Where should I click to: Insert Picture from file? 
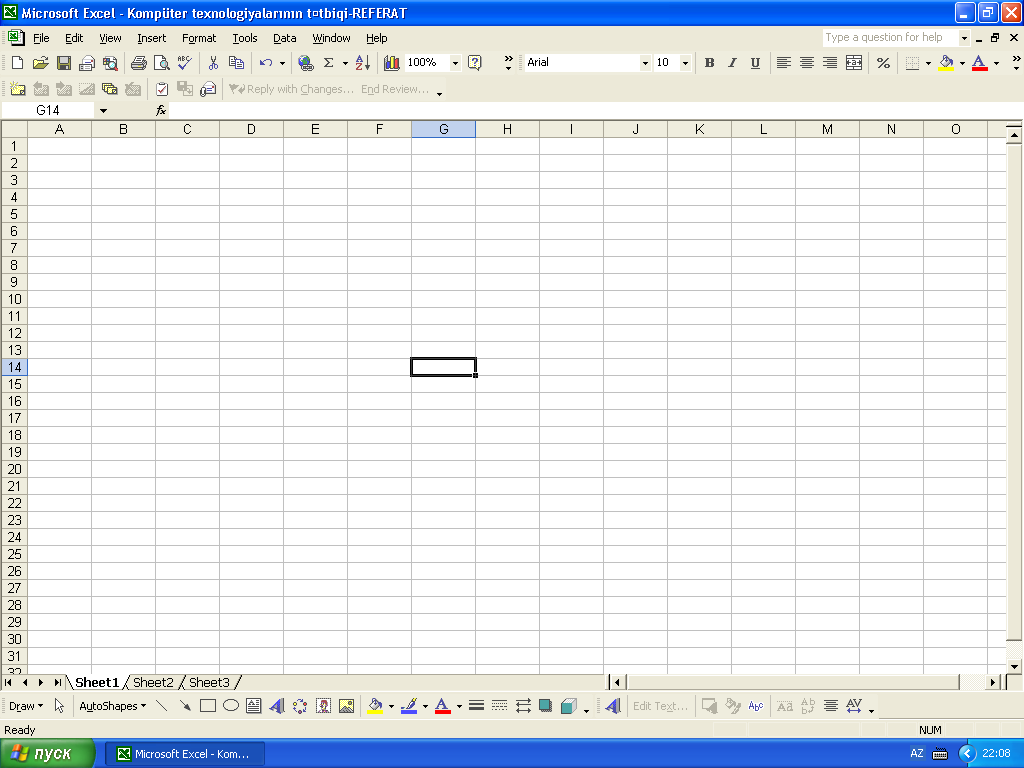tap(346, 706)
